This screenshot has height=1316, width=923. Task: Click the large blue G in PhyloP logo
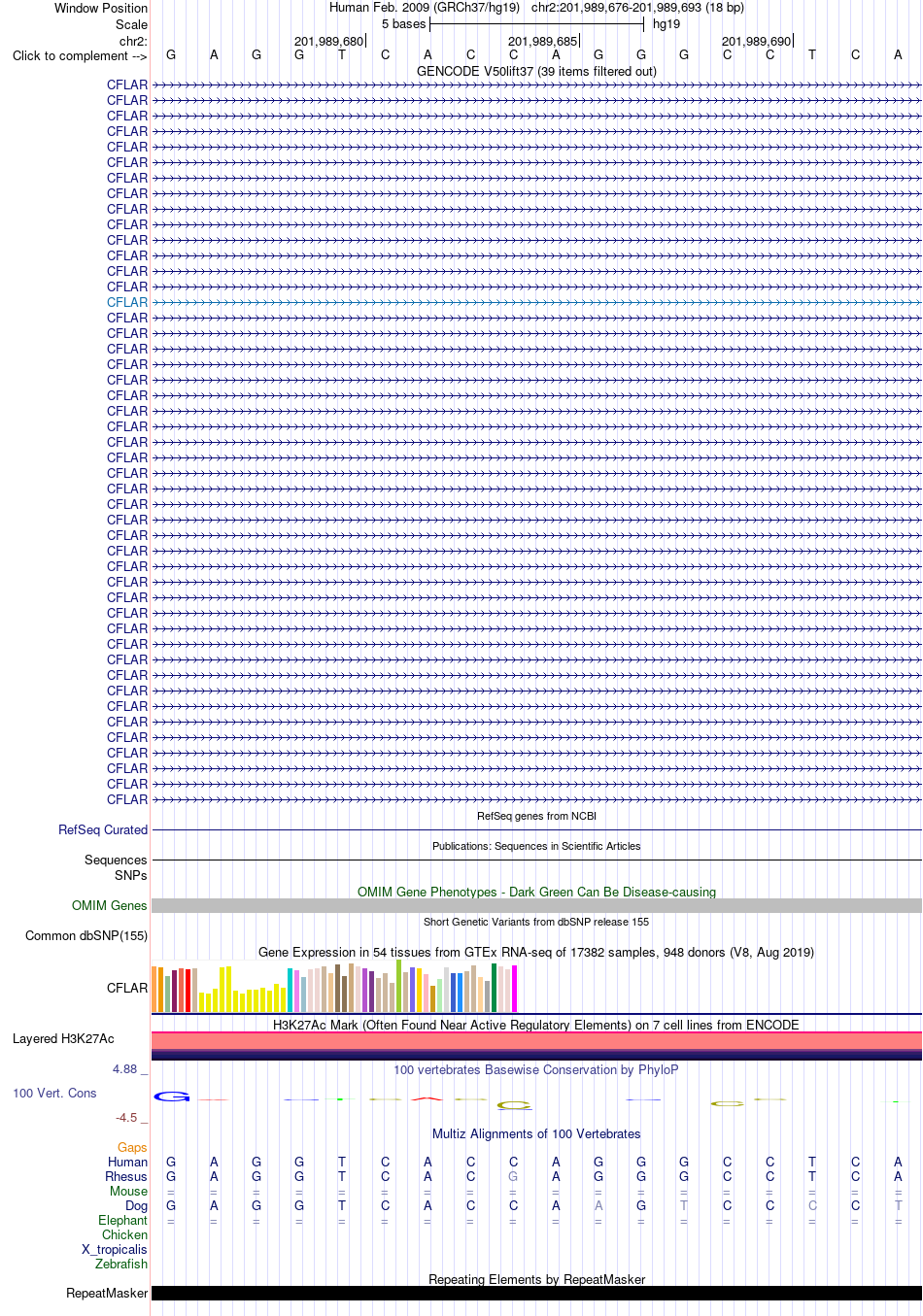(172, 1097)
